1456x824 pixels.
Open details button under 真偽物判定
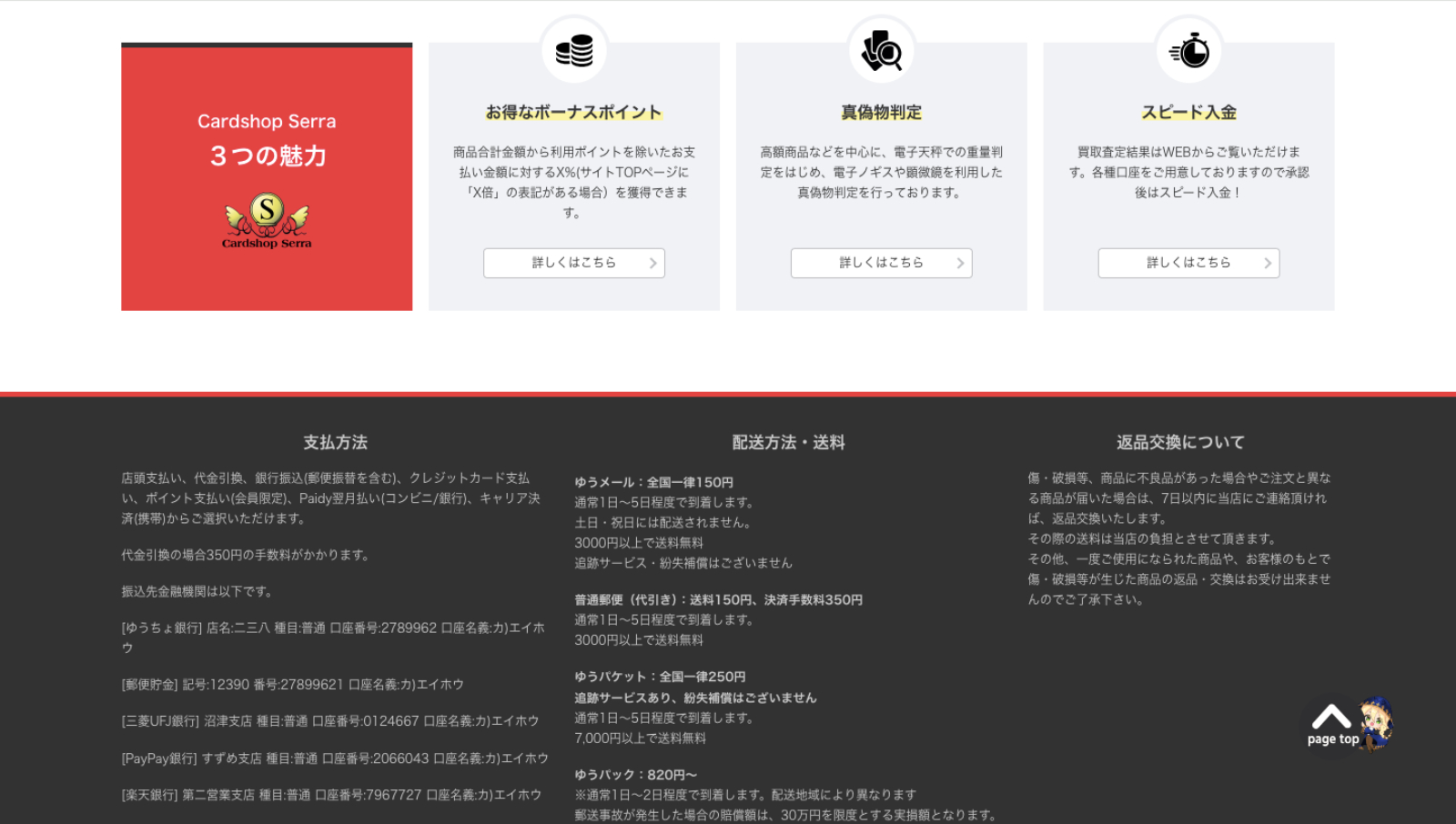click(x=881, y=263)
